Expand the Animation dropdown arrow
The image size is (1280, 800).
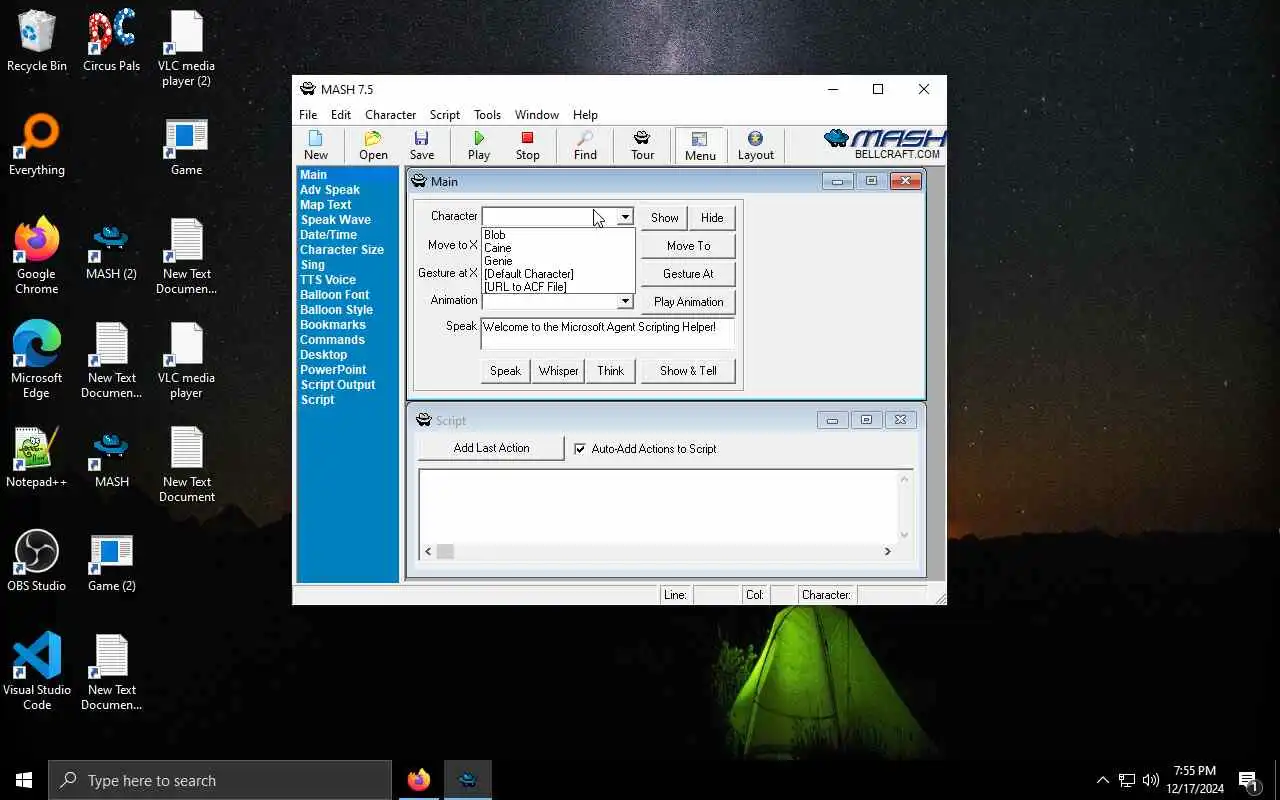tap(625, 301)
